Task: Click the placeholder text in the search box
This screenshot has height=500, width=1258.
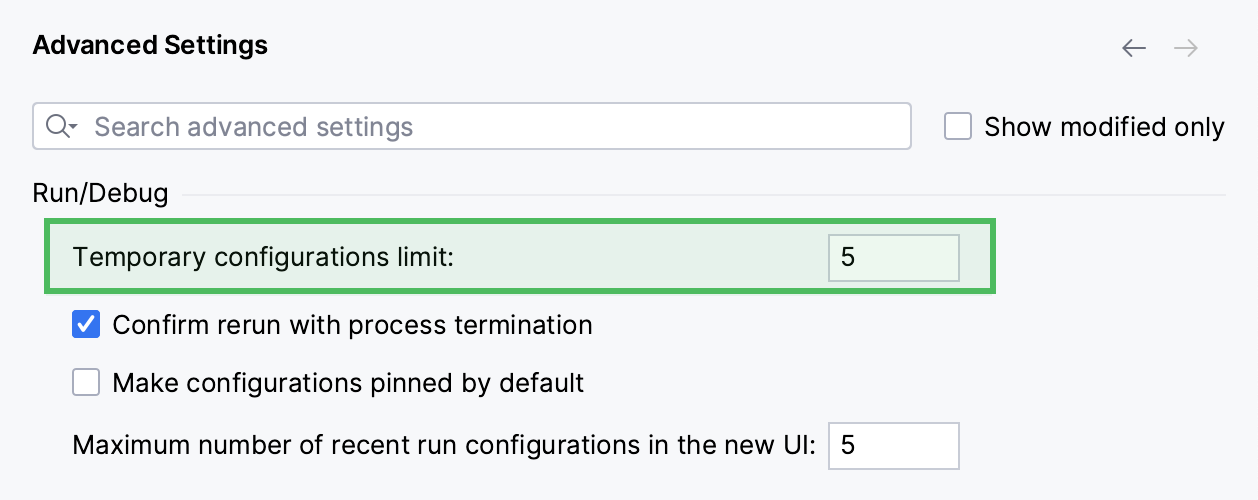Action: [253, 127]
